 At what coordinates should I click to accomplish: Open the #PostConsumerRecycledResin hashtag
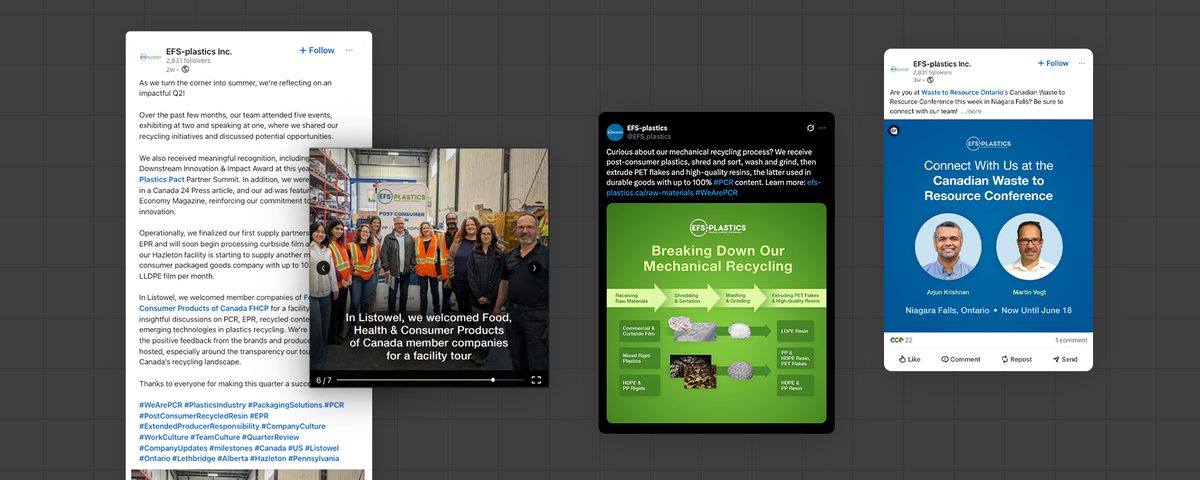pyautogui.click(x=192, y=415)
